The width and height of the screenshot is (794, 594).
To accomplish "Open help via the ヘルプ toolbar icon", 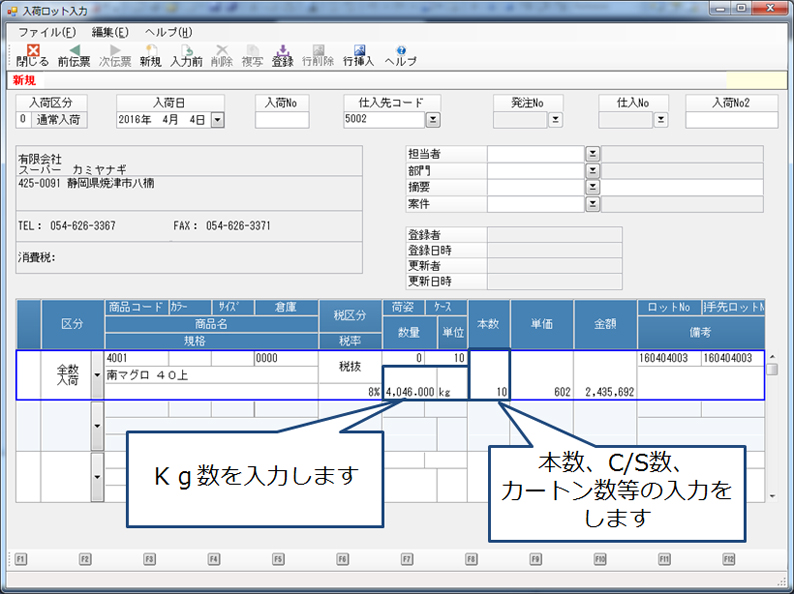I will tap(401, 54).
